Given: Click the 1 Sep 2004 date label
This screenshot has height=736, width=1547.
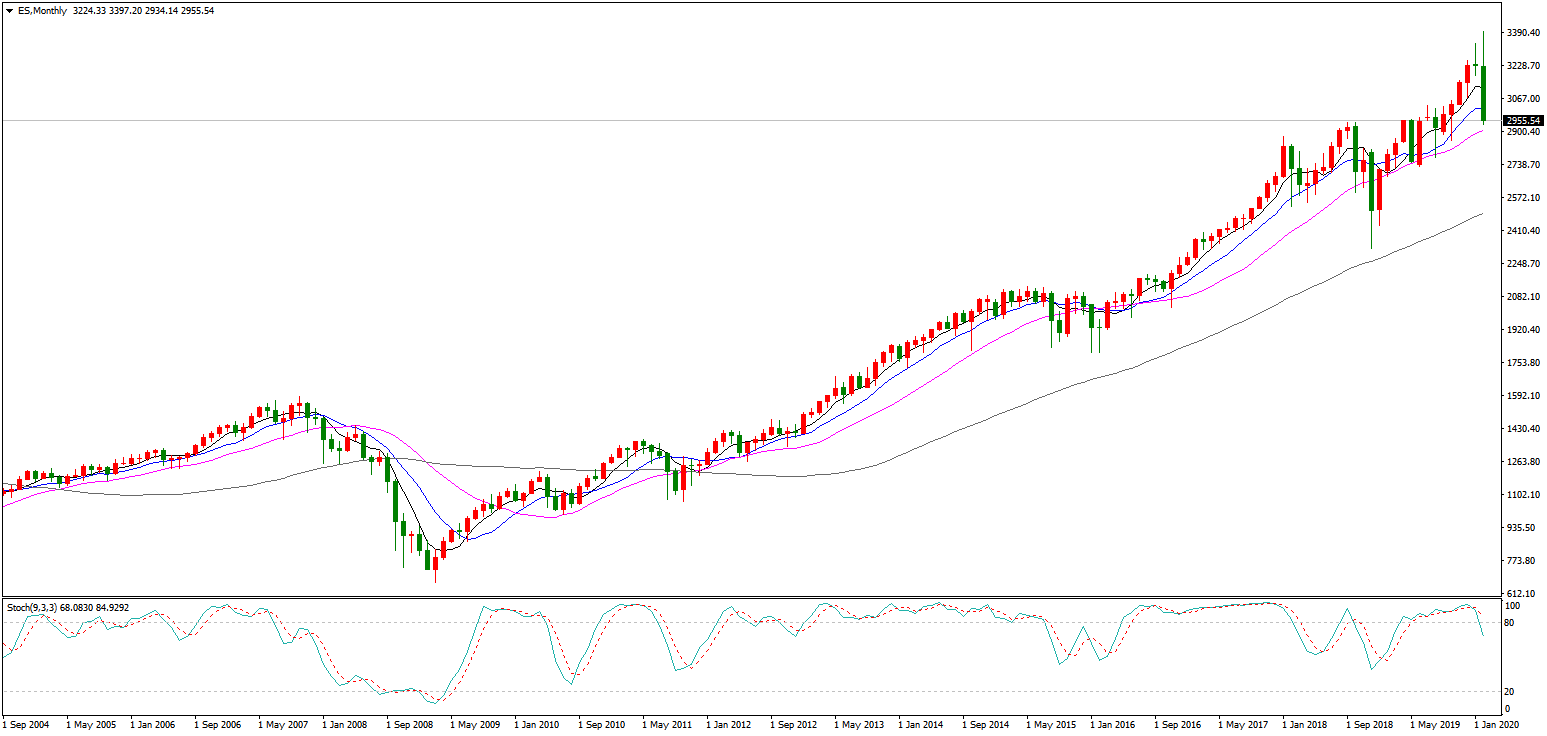Looking at the screenshot, I should pos(26,723).
